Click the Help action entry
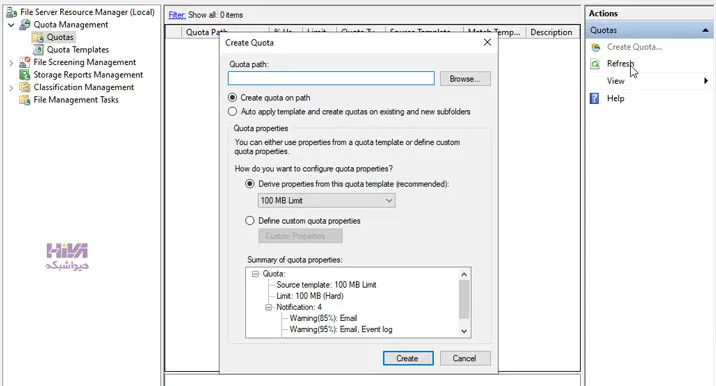Viewport: 716px width, 386px height. coord(616,98)
